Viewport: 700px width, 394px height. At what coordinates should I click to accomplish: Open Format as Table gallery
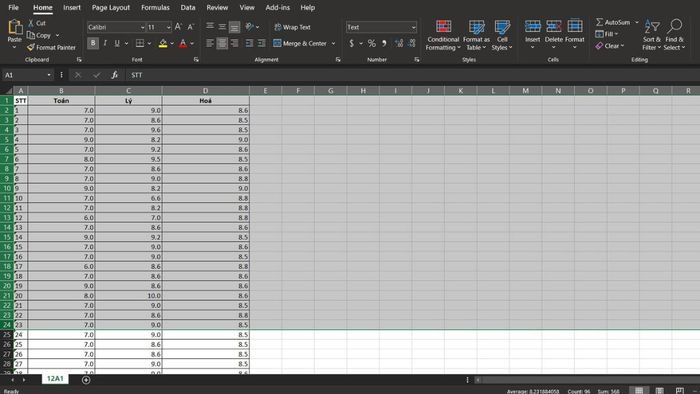(x=476, y=35)
